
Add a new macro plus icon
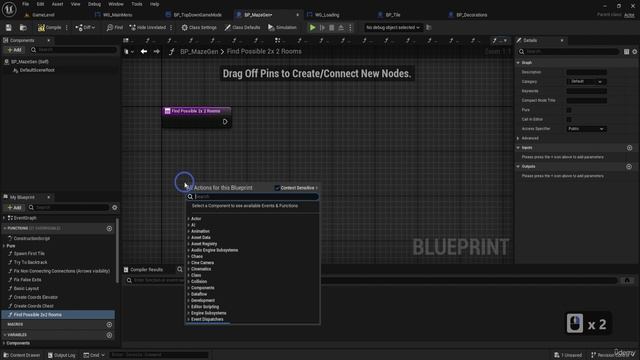(x=109, y=324)
